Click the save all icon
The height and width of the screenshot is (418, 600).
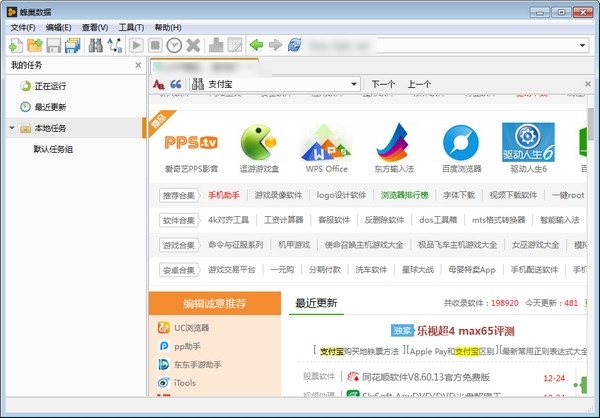tap(73, 46)
